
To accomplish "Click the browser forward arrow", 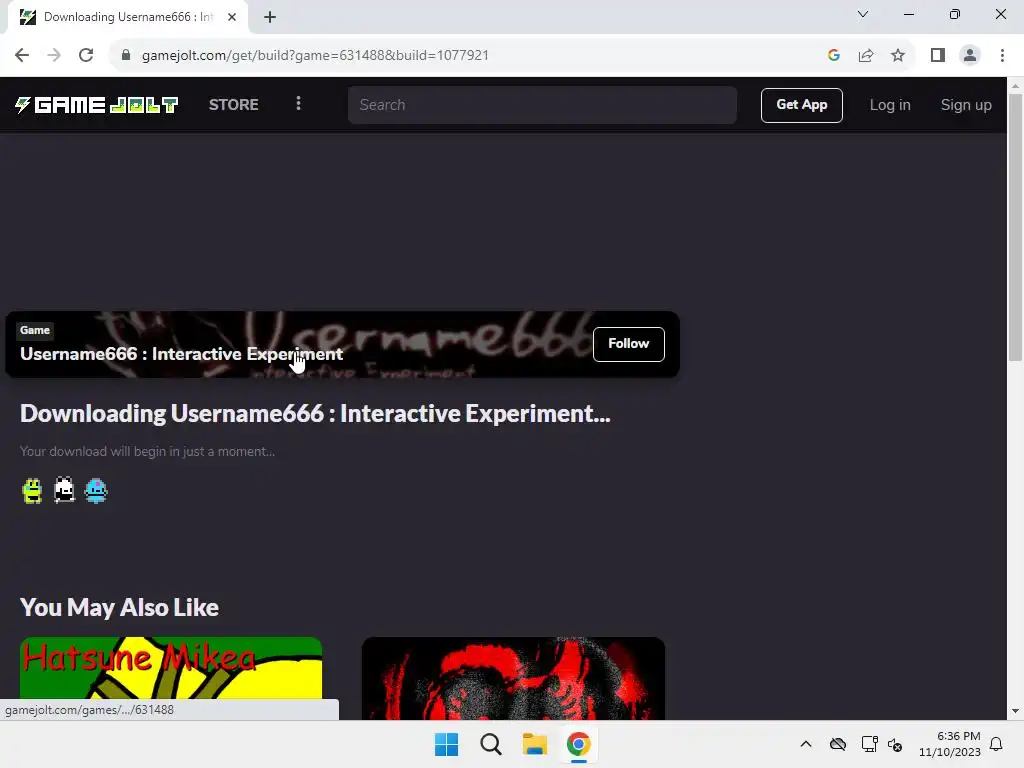I will 54,56.
